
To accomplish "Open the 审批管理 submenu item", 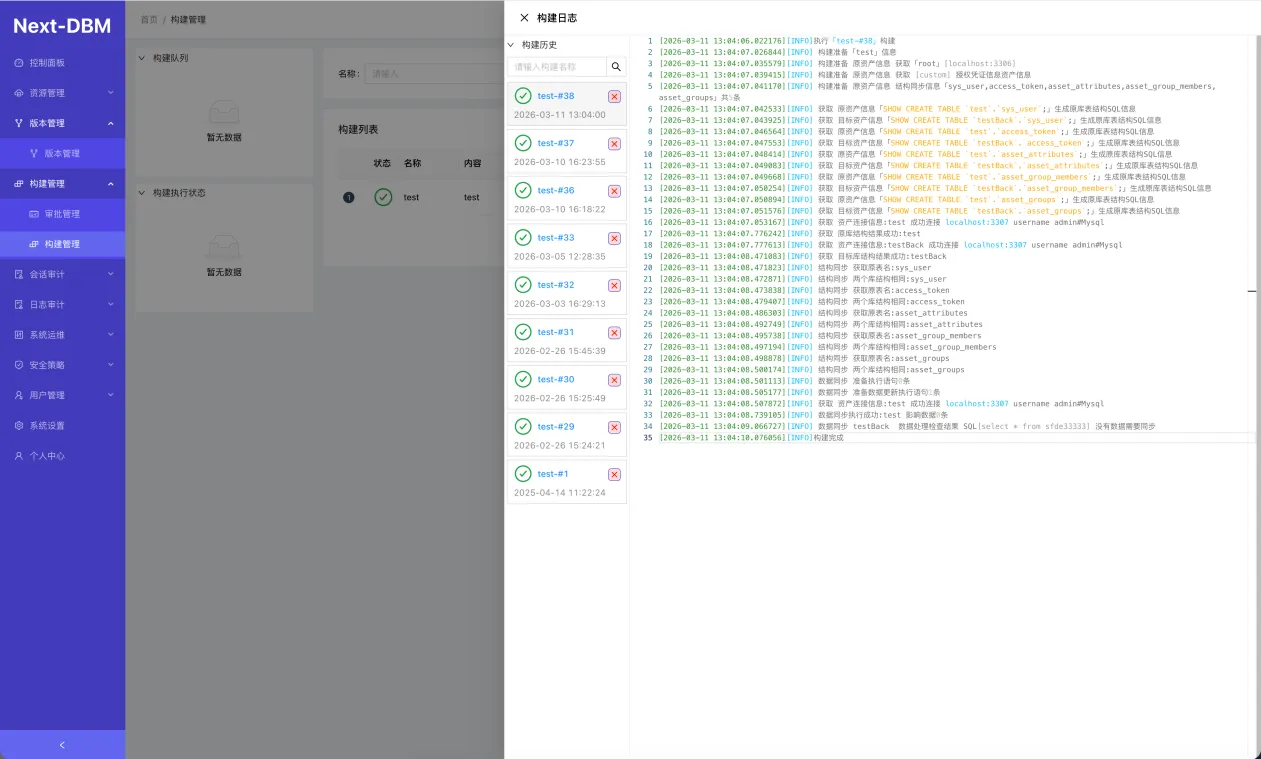I will [x=62, y=214].
